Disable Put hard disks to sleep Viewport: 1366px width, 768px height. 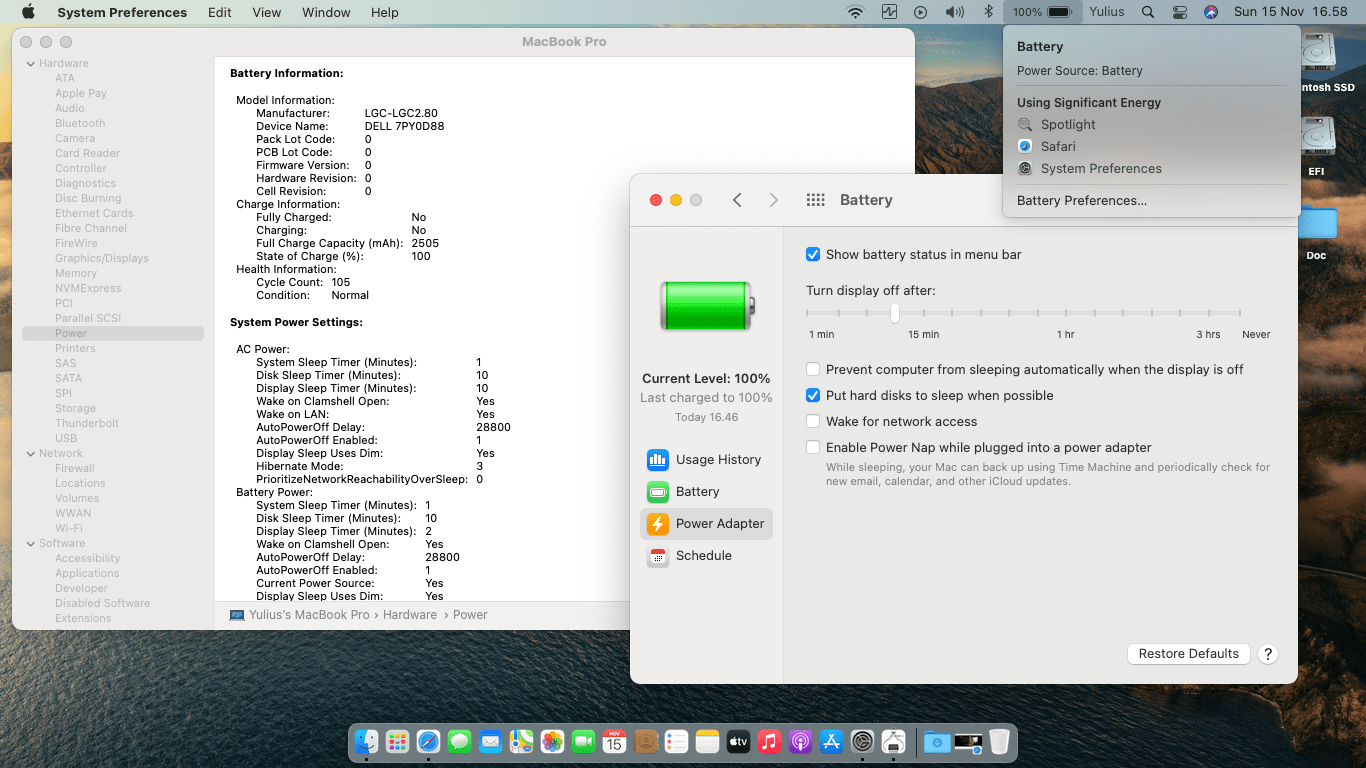pos(813,396)
